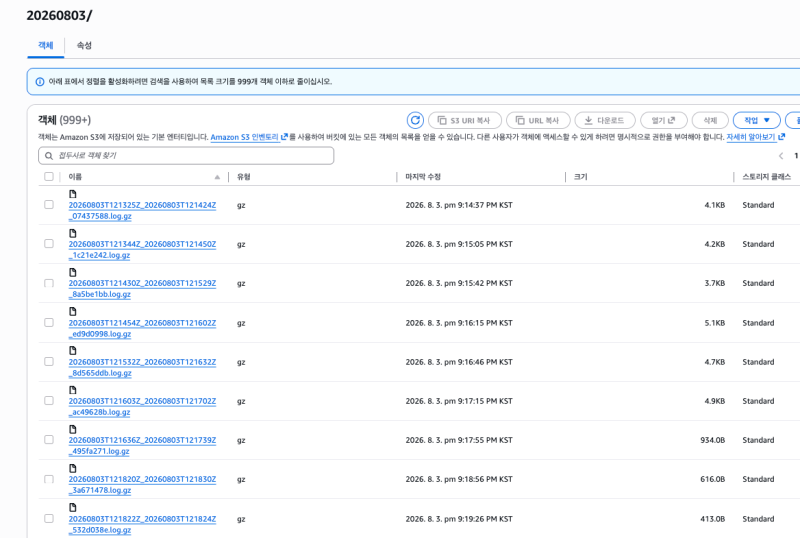Switch to the 속성 tab
The image size is (800, 538).
coord(84,45)
